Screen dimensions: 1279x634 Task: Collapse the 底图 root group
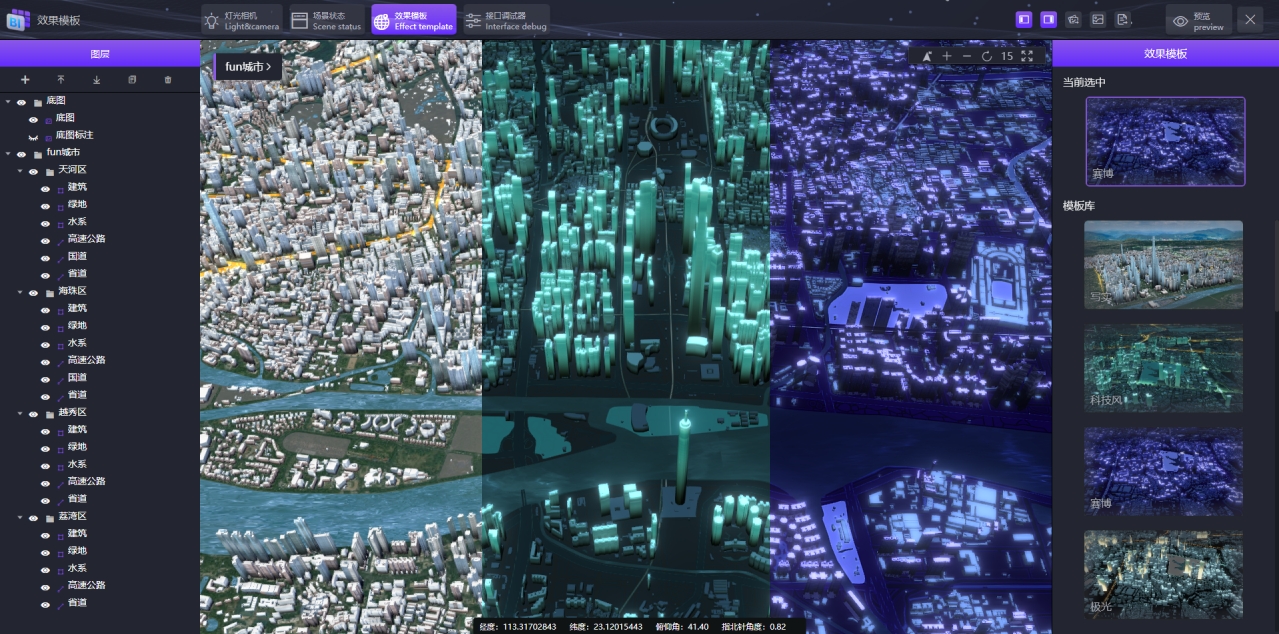pyautogui.click(x=8, y=101)
